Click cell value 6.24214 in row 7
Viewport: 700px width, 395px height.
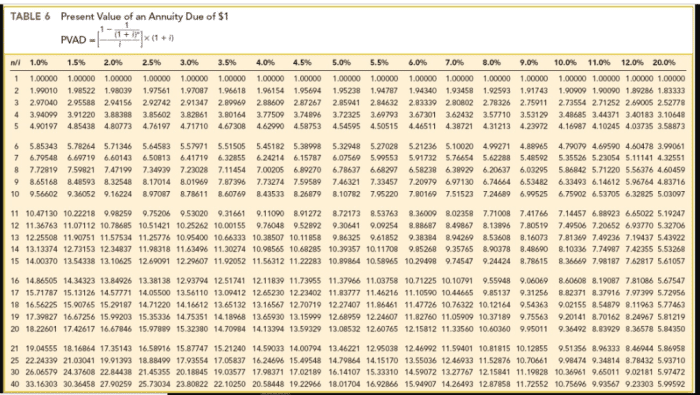[270, 158]
